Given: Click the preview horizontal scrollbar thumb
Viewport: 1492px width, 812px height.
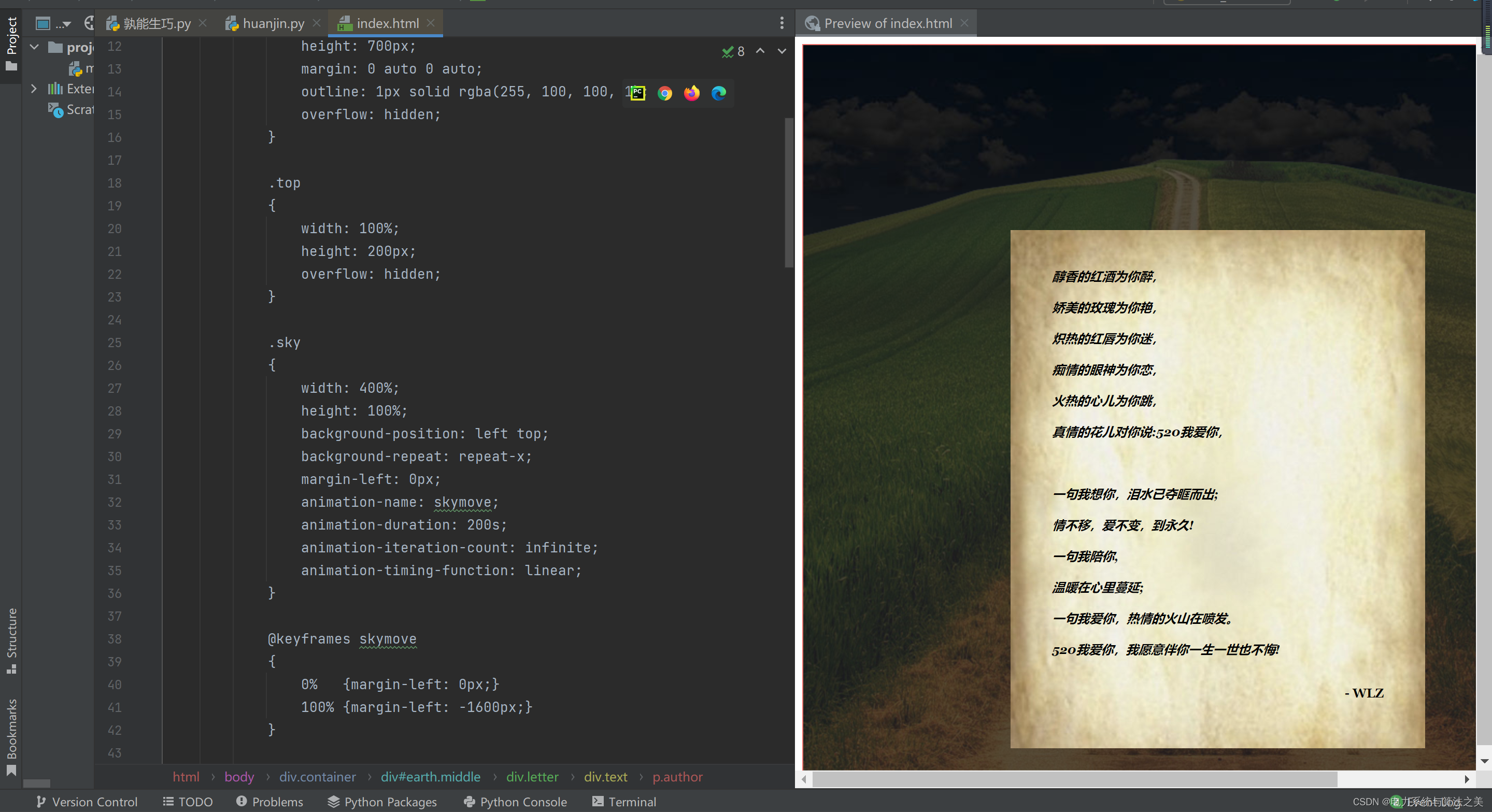Looking at the screenshot, I should point(1074,779).
